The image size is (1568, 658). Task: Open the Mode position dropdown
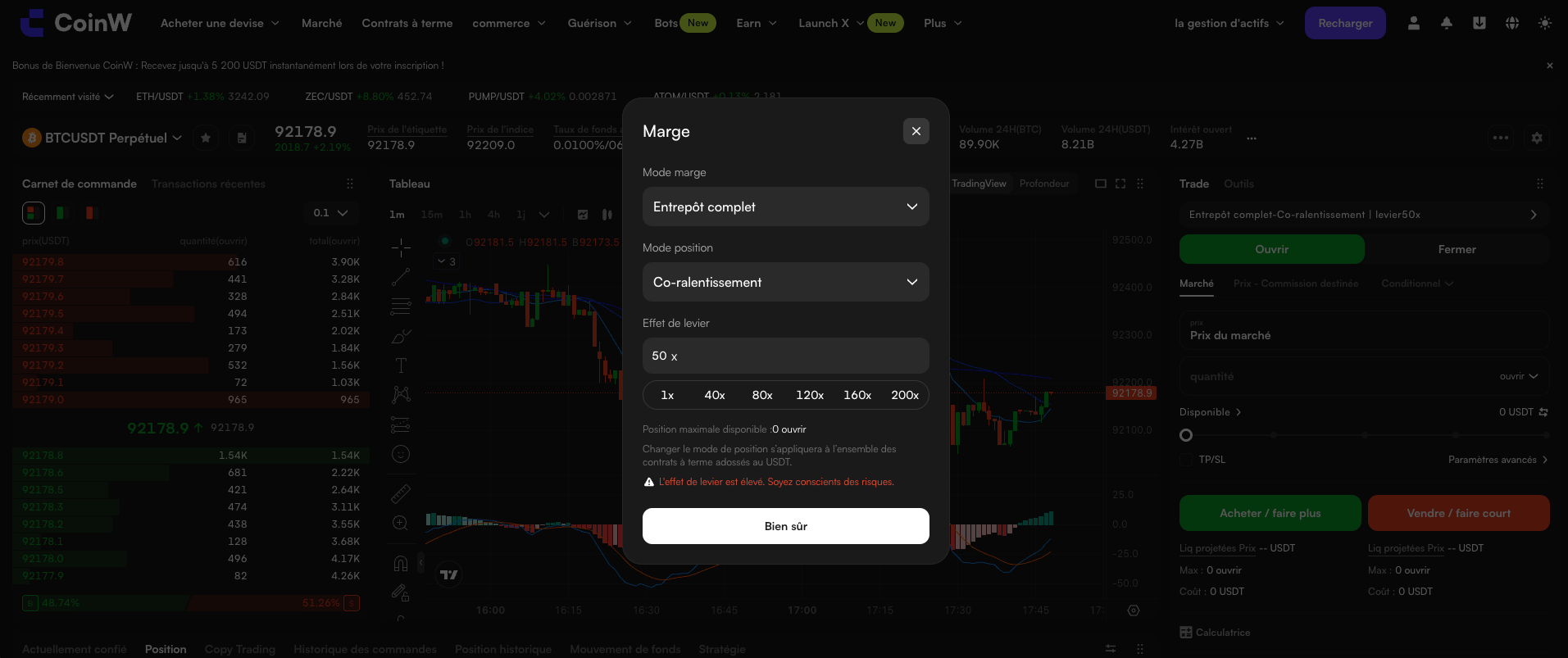pyautogui.click(x=786, y=282)
